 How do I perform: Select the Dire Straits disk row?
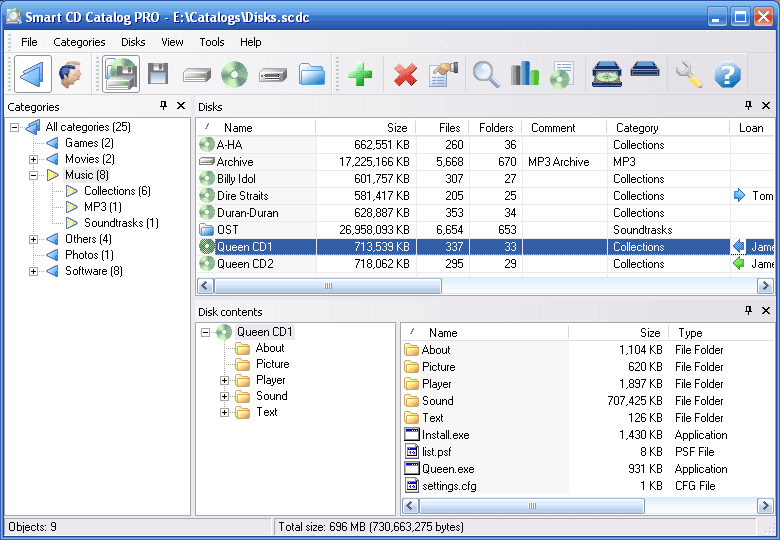pyautogui.click(x=242, y=196)
